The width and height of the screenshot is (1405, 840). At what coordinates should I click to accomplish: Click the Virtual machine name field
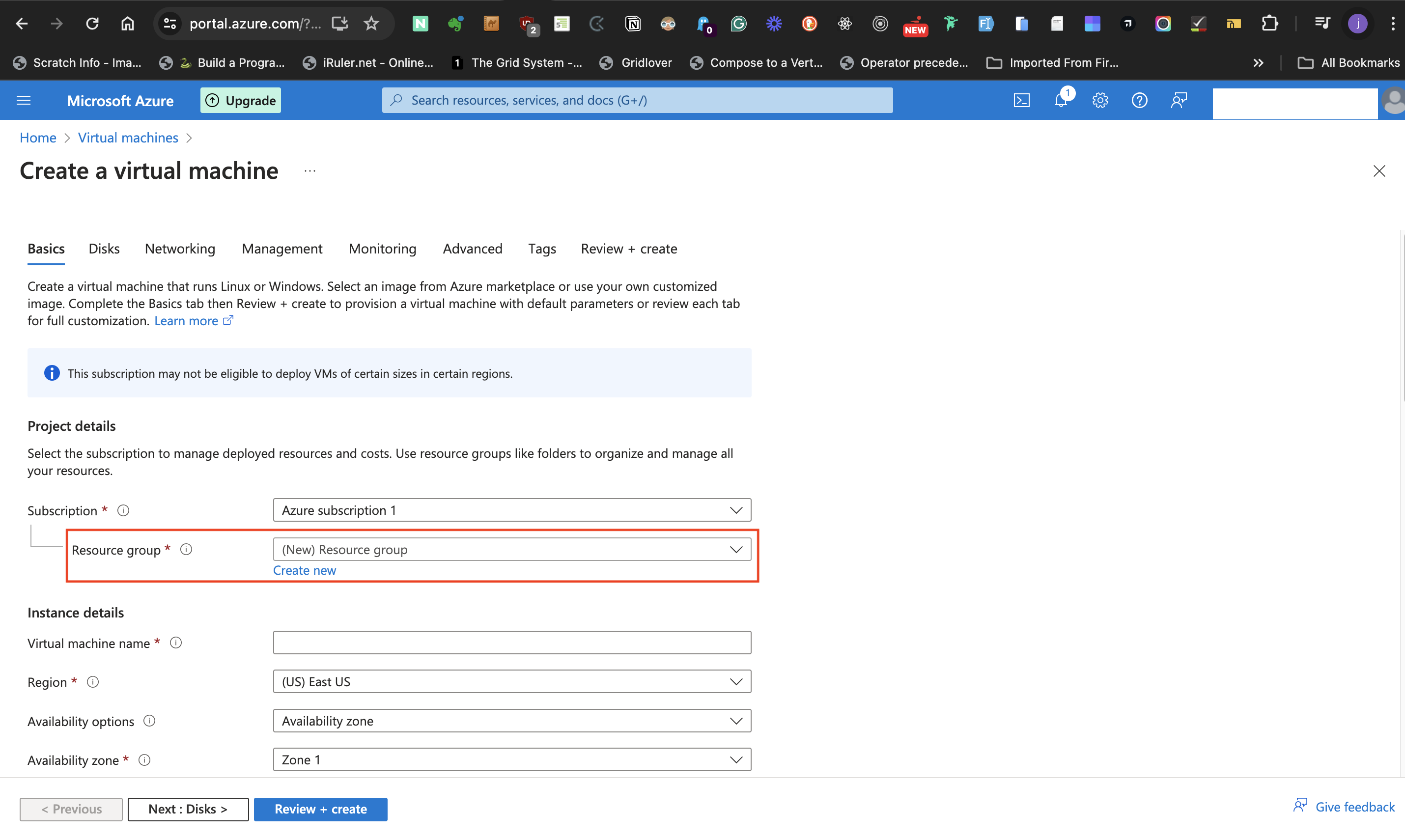coord(512,643)
